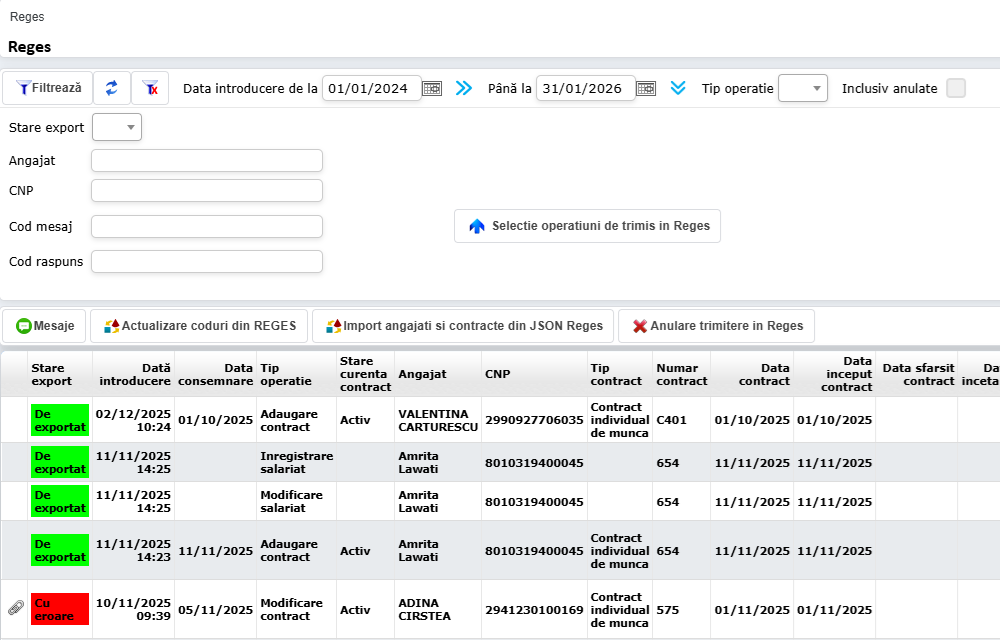
Task: Click the double right arrow icon
Action: [x=463, y=88]
